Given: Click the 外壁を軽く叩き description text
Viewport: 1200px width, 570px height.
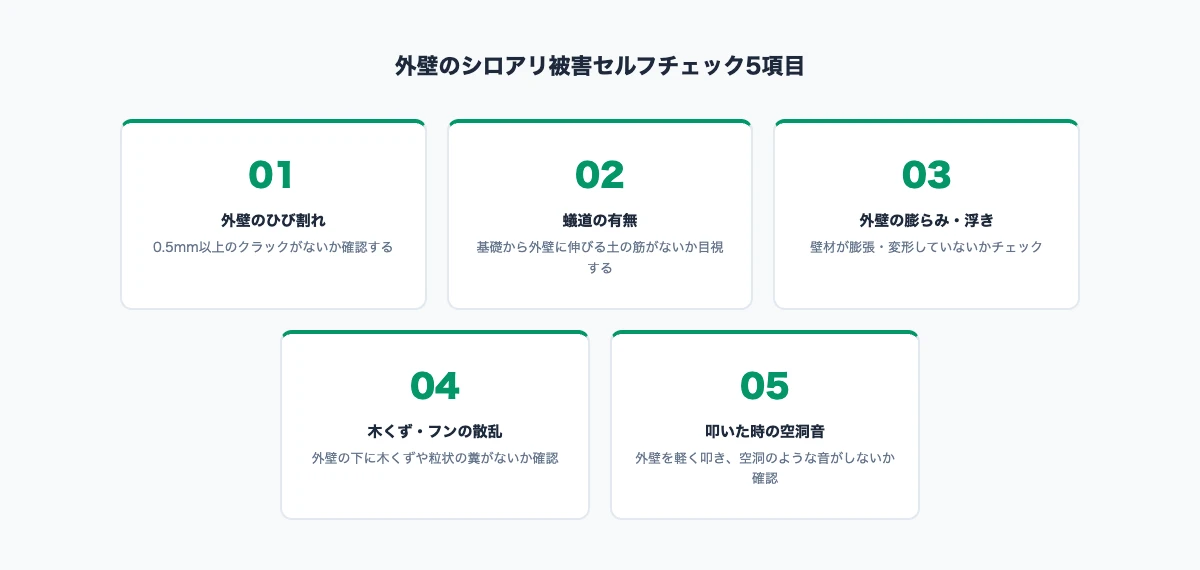Looking at the screenshot, I should pyautogui.click(x=764, y=458).
